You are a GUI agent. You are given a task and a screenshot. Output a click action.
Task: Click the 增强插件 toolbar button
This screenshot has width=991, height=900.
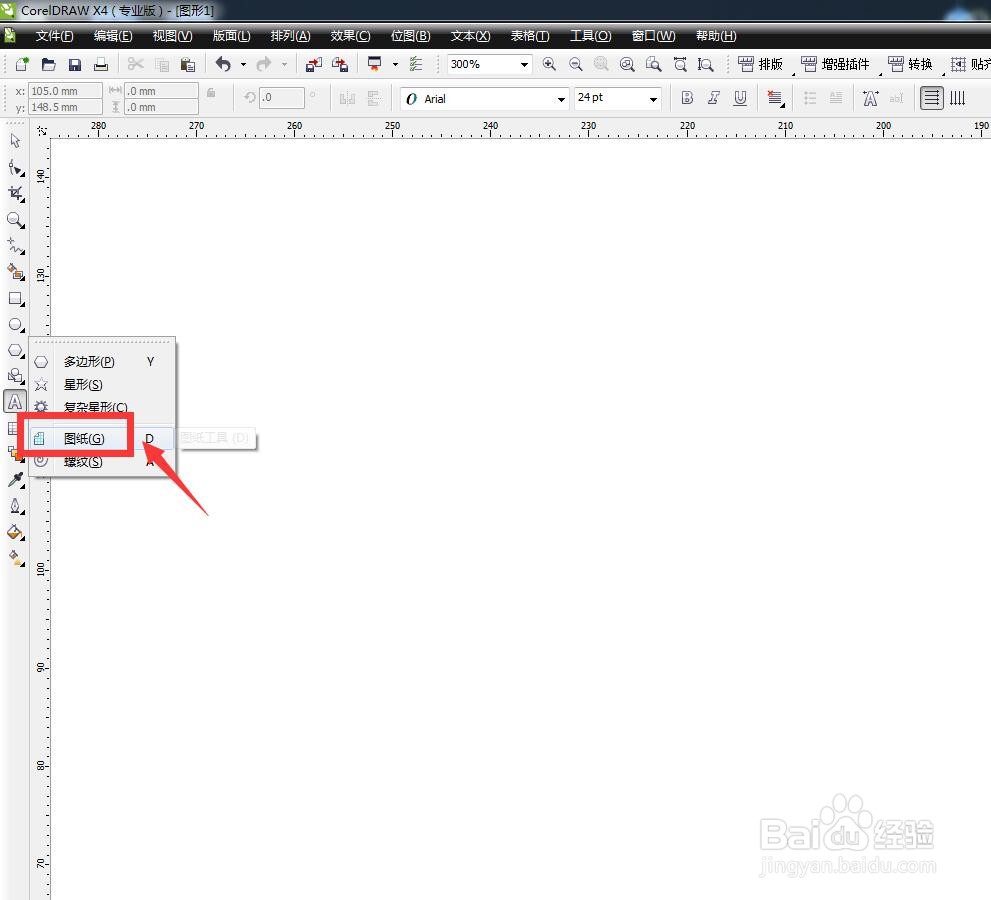click(836, 64)
